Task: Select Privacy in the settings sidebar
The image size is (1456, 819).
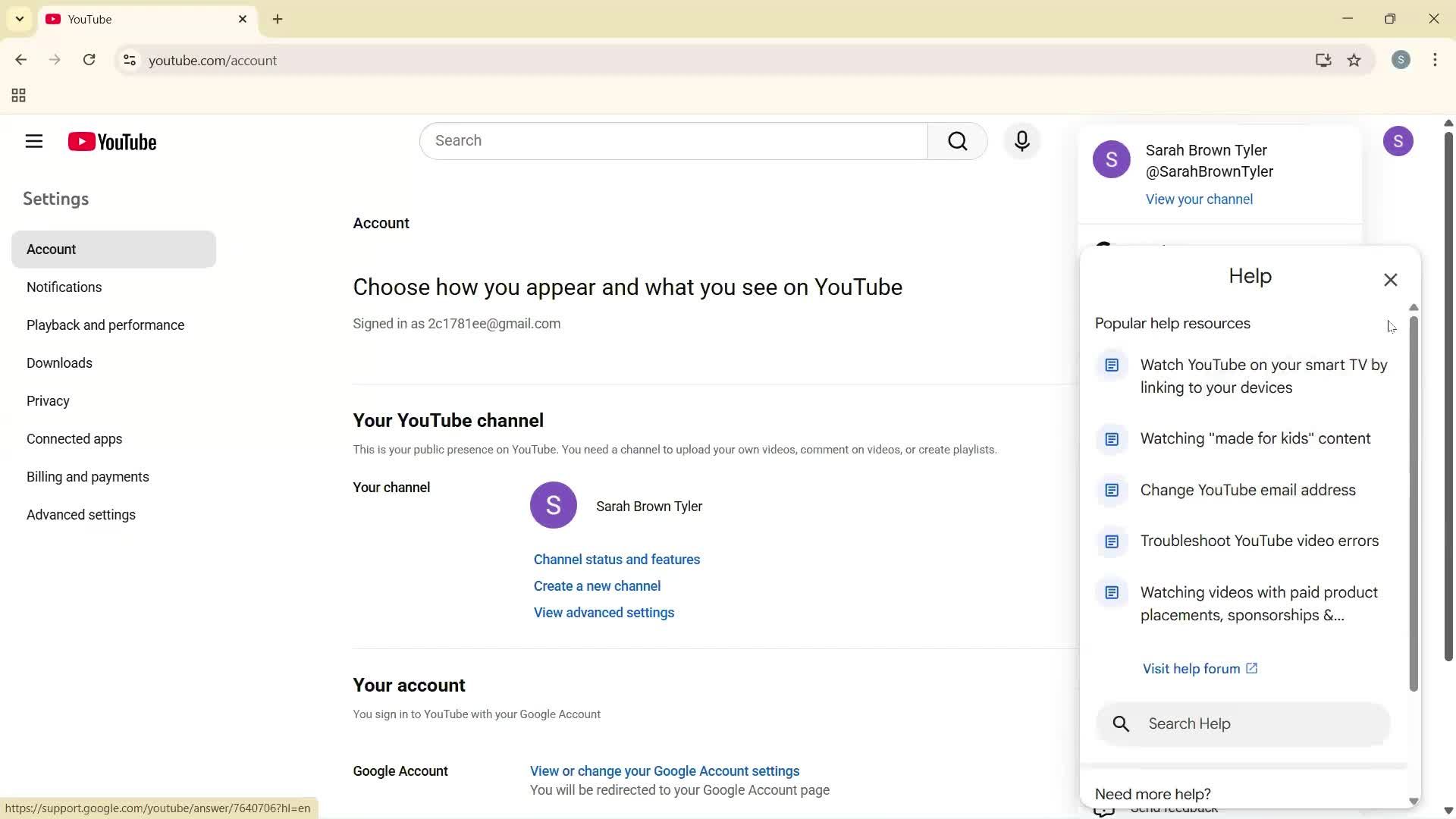Action: (48, 401)
